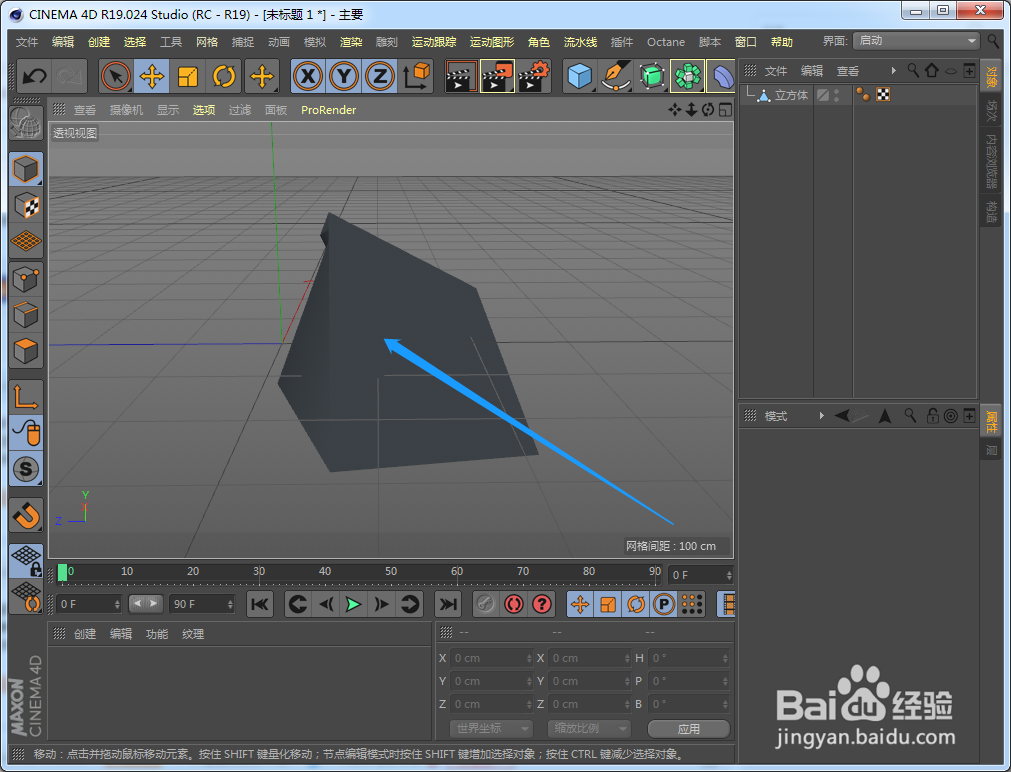The width and height of the screenshot is (1011, 772).
Task: Click the position X 0 cm field
Action: [x=491, y=658]
